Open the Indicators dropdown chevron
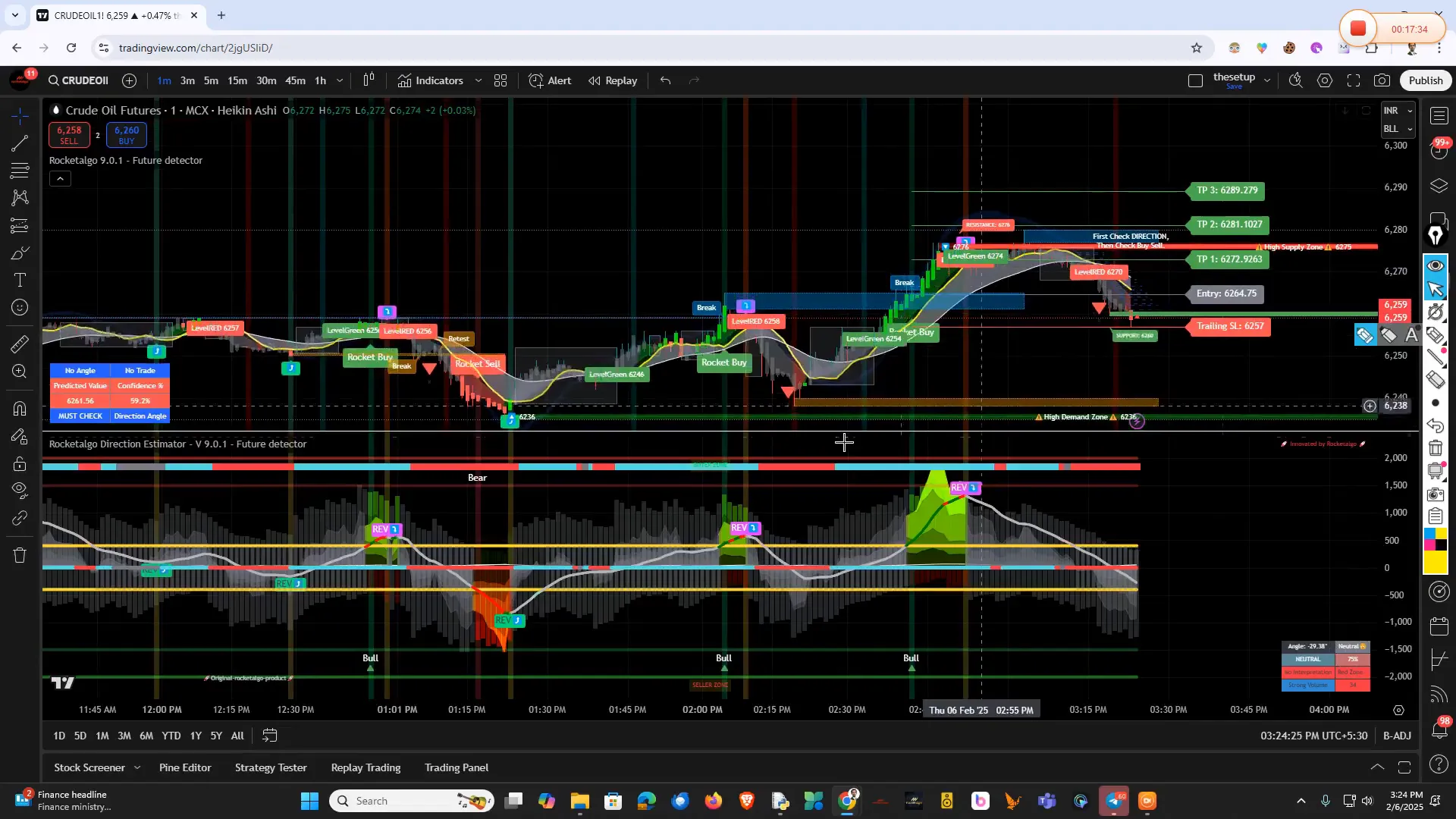This screenshot has height=819, width=1456. pos(478,80)
